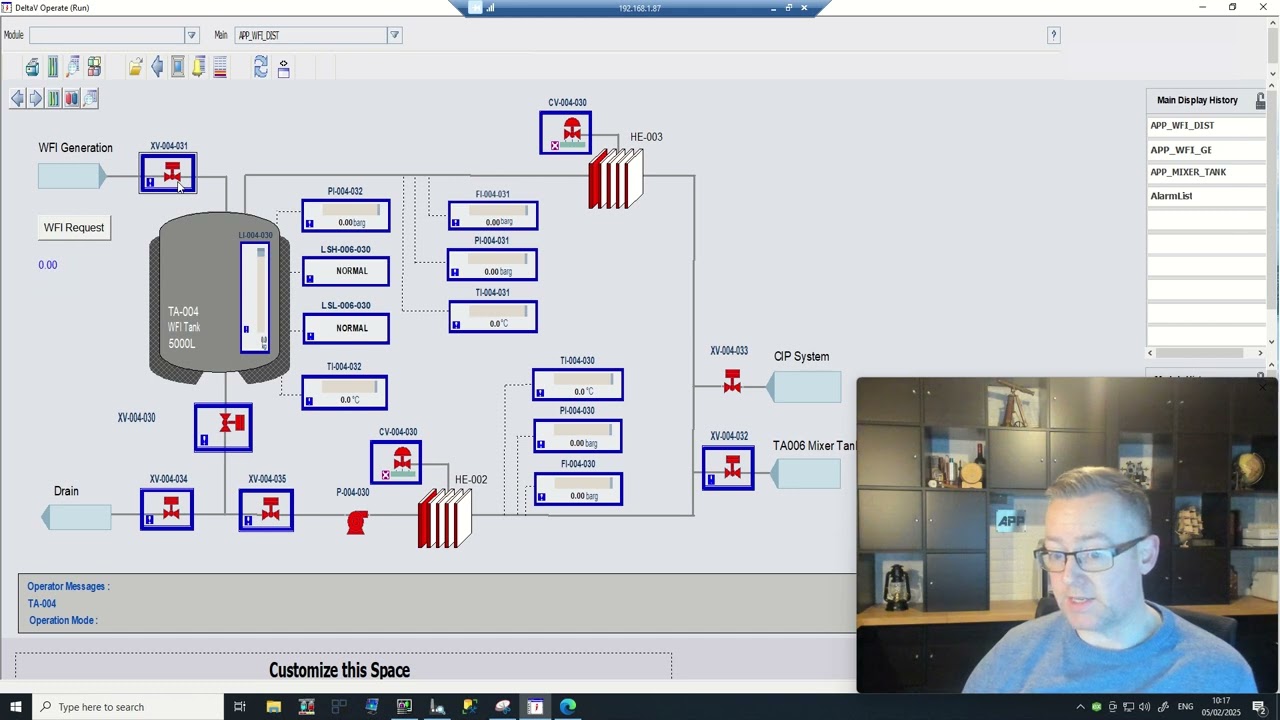The image size is (1280, 720).
Task: Select the XV-004-033 CIP valve
Action: (x=732, y=381)
